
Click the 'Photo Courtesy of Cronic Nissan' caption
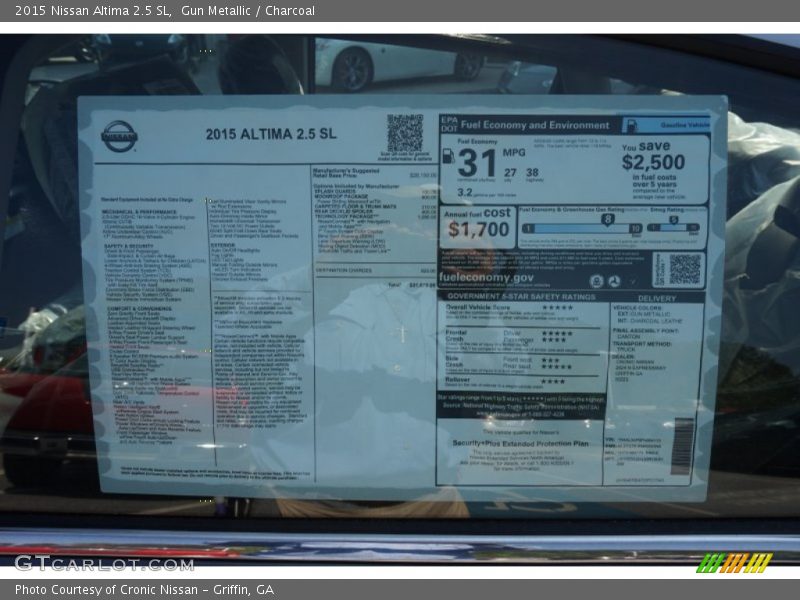point(107,590)
